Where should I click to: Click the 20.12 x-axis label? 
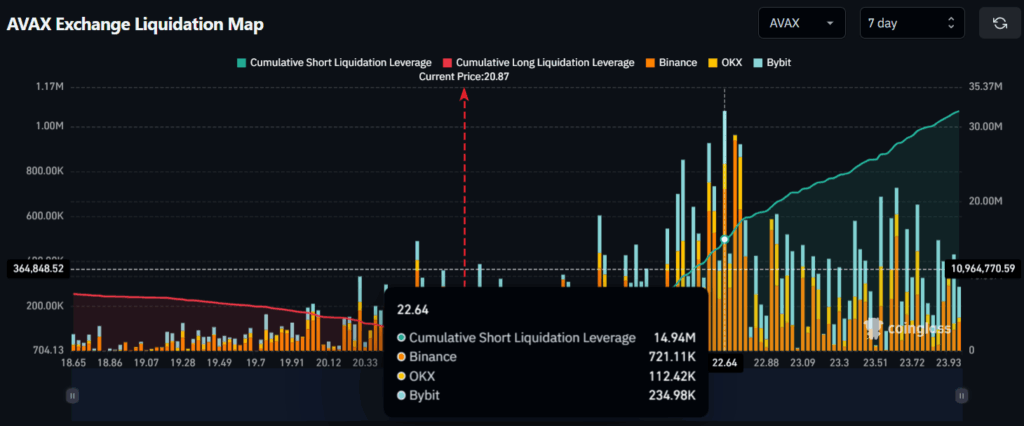(x=327, y=363)
